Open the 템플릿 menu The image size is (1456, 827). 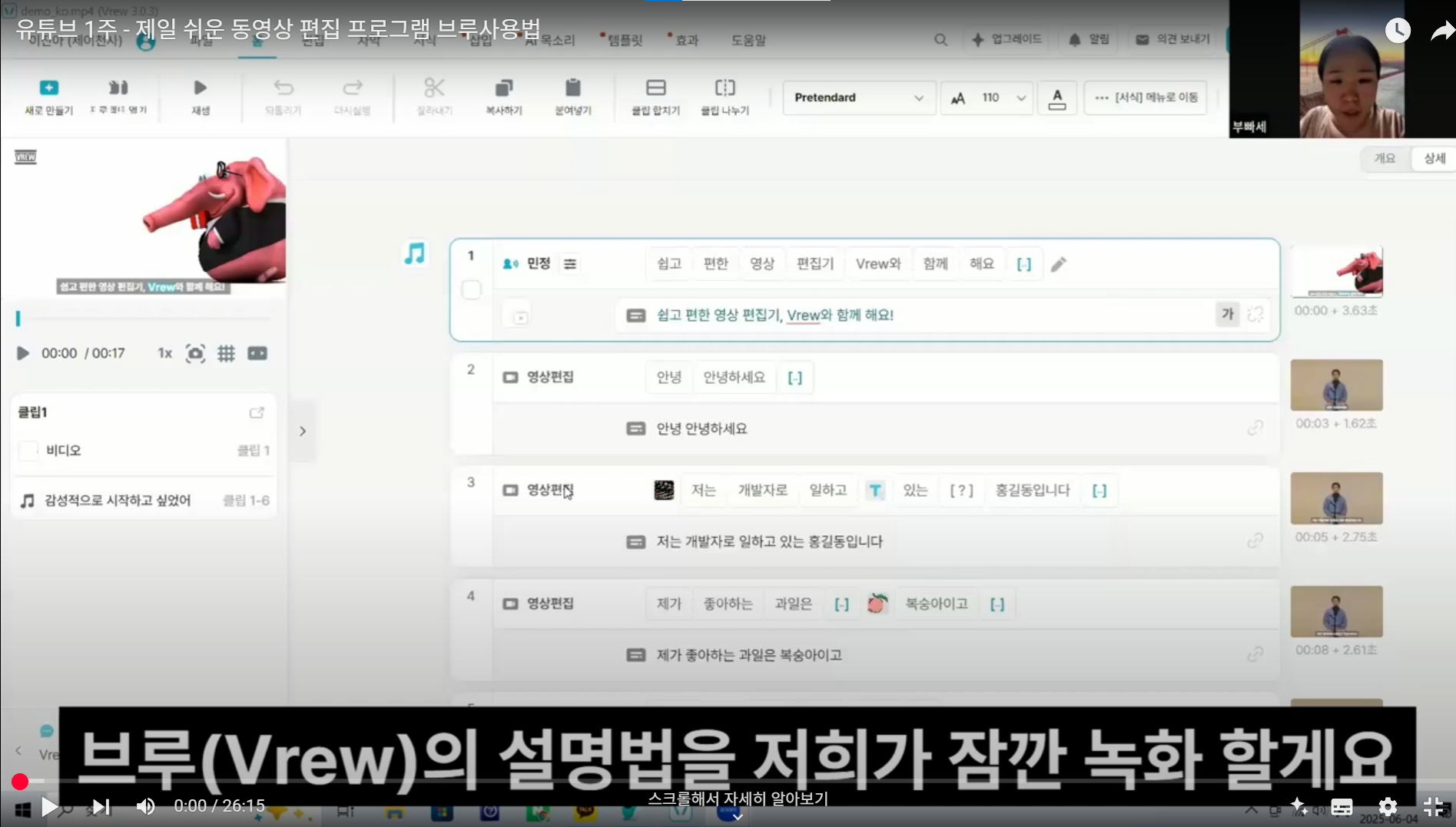[x=624, y=40]
